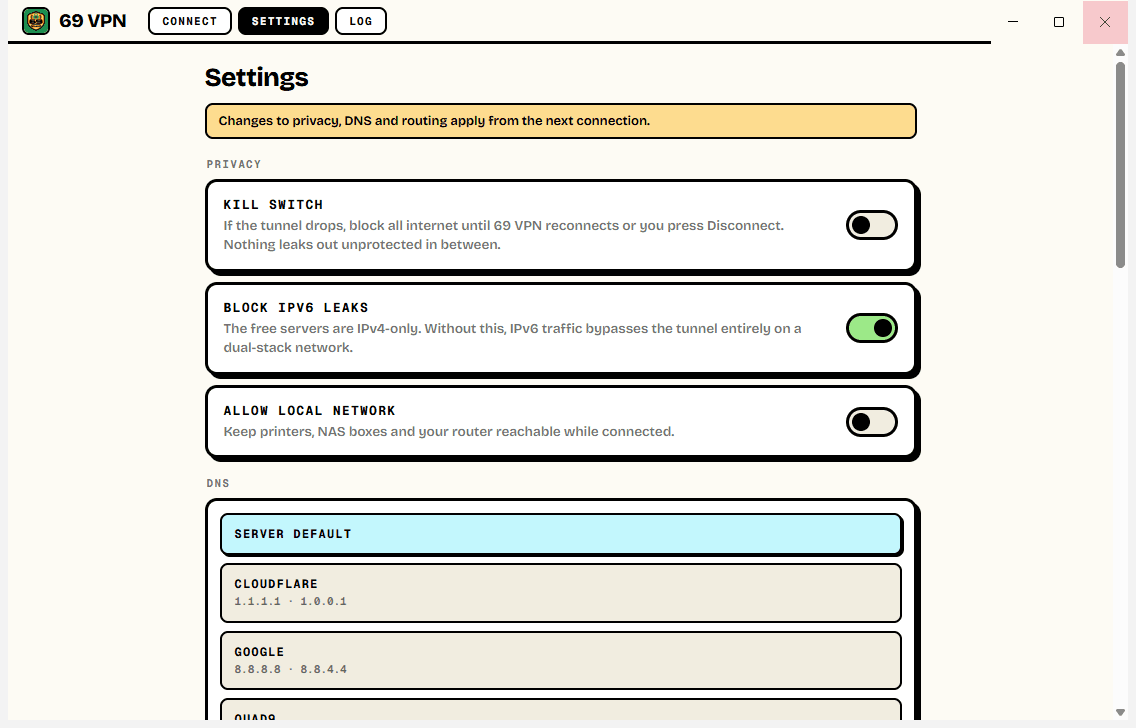Viewport: 1136px width, 728px height.
Task: Click the Block IPv6 Leaks title text
Action: coord(296,308)
